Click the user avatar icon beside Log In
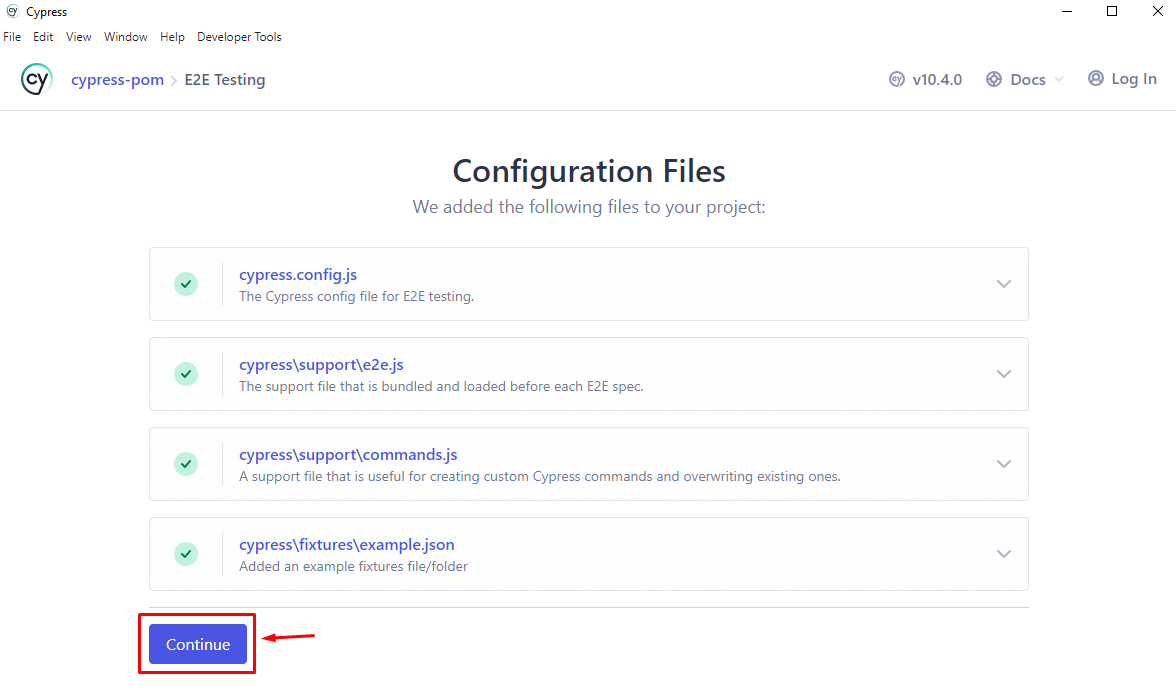 1096,78
